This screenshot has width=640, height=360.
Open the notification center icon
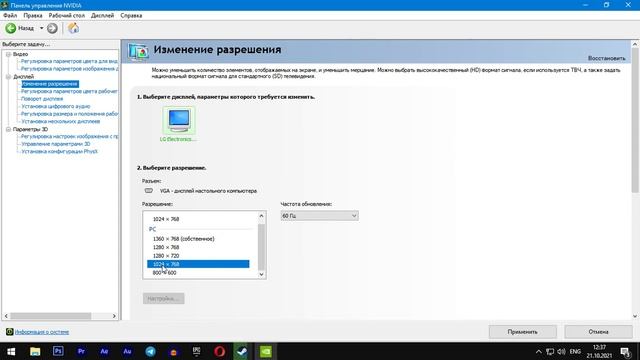tap(625, 351)
